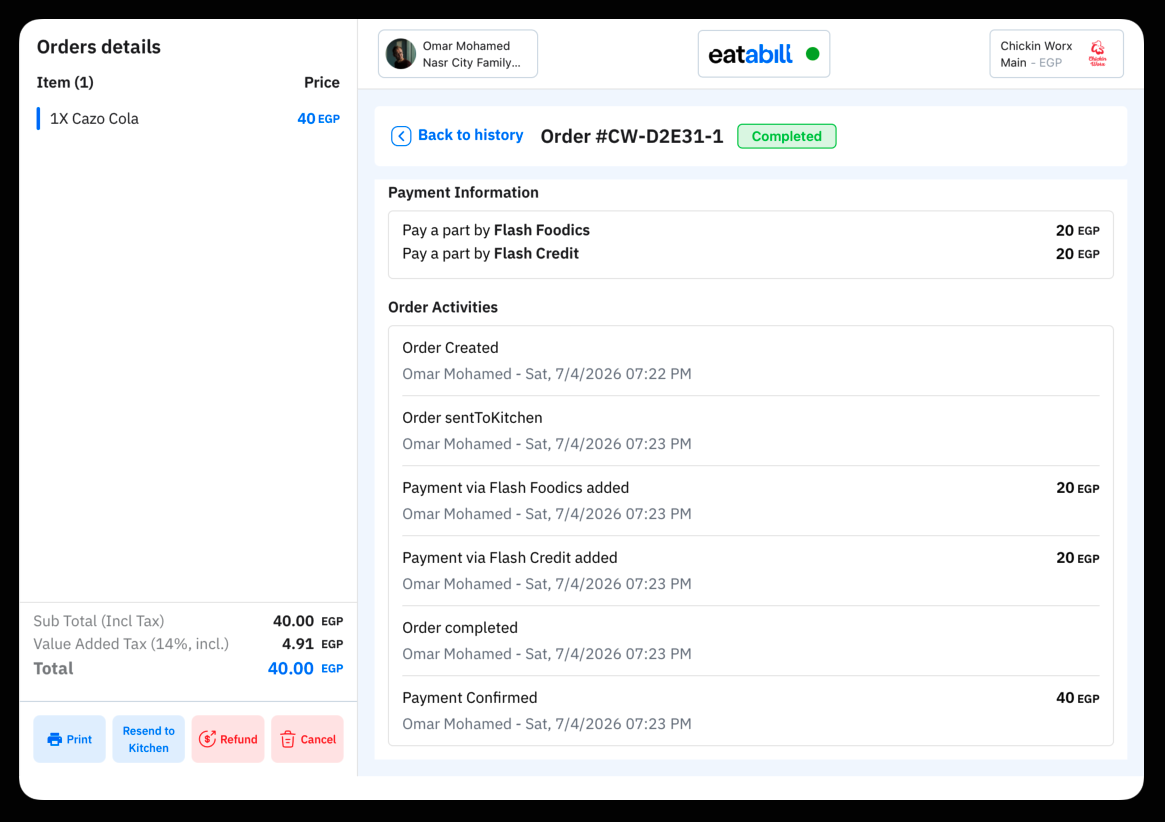Click the Order #CW-D2E31-1 title
Screen dimensions: 1165x822
point(632,136)
